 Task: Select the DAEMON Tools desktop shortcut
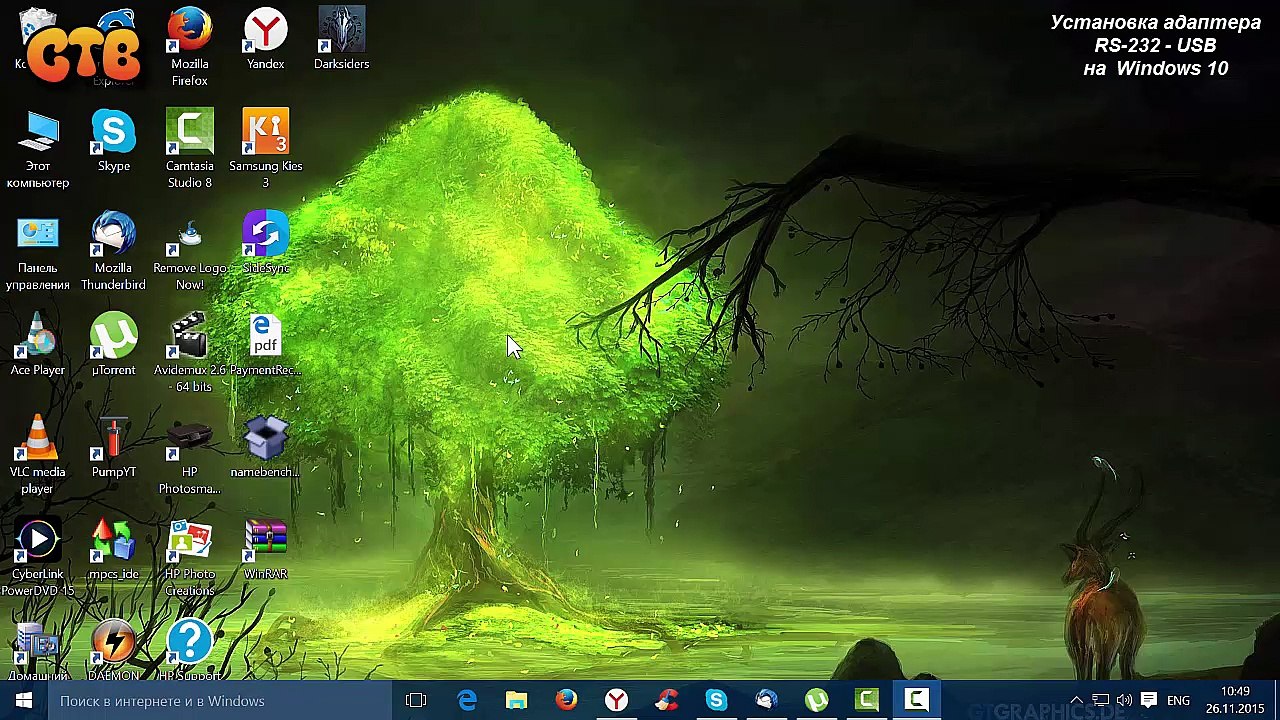coord(113,650)
